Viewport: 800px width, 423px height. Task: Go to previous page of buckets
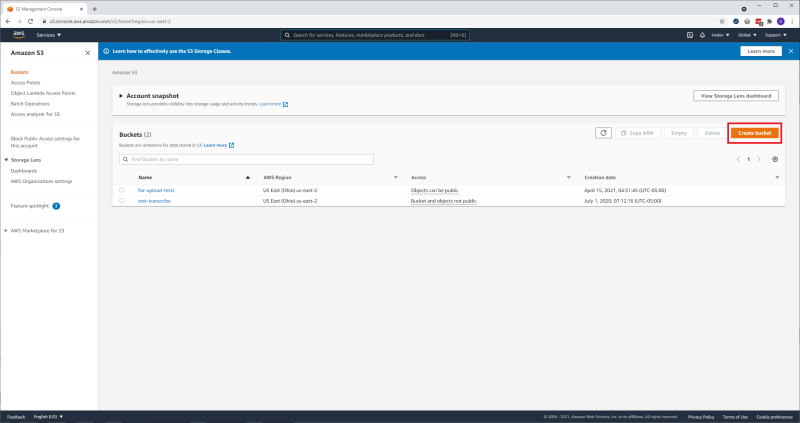click(738, 159)
